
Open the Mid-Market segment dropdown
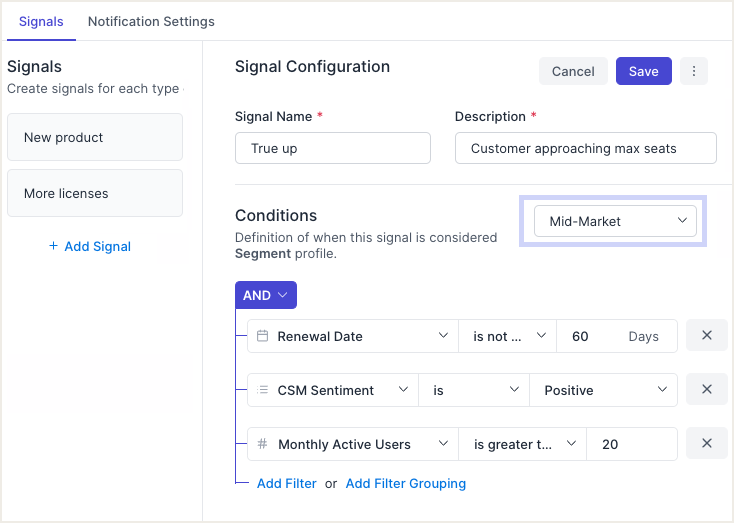[x=614, y=221]
